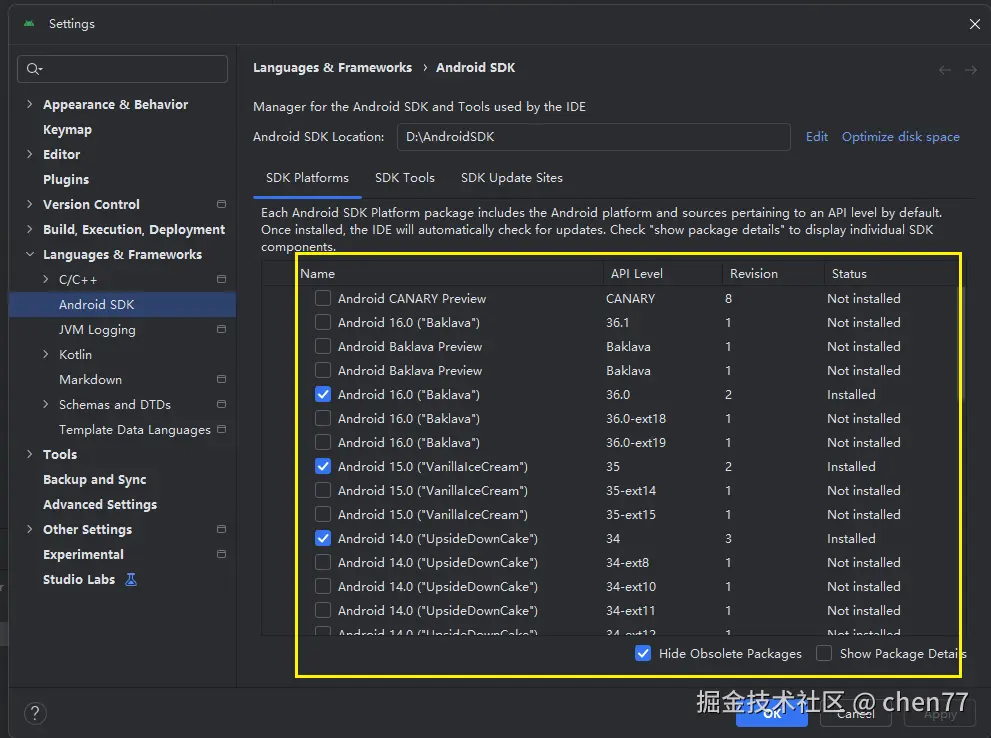This screenshot has width=991, height=738.
Task: Close the Settings dialog
Action: pyautogui.click(x=975, y=24)
